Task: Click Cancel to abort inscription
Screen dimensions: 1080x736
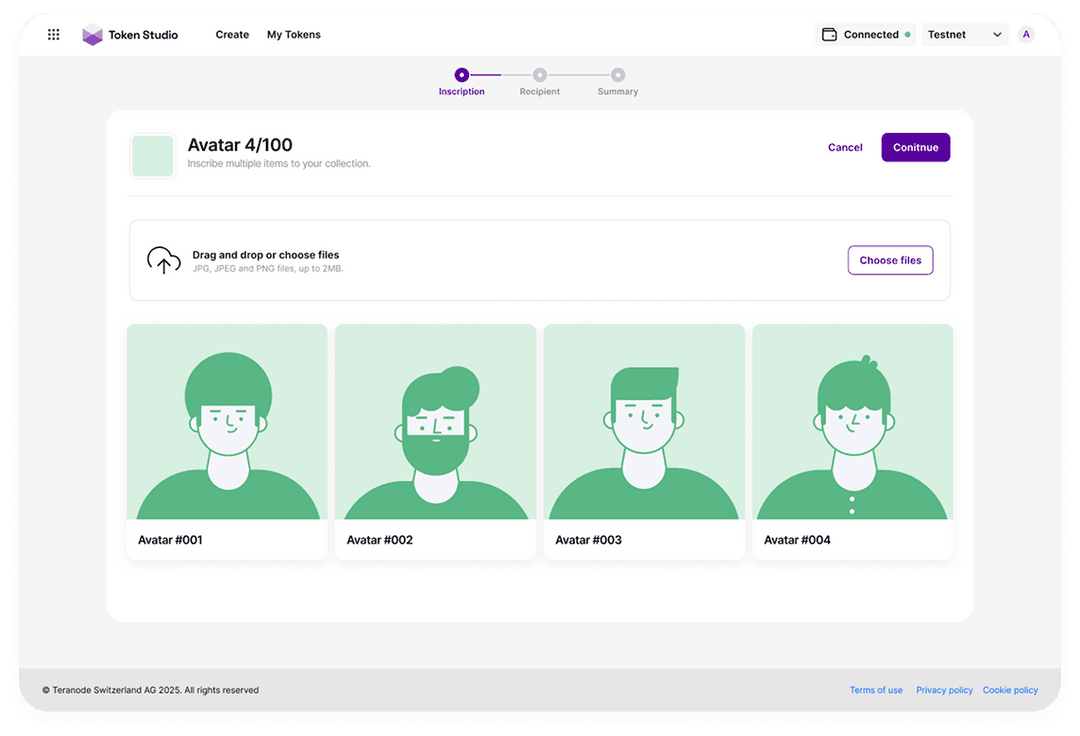Action: coord(845,147)
